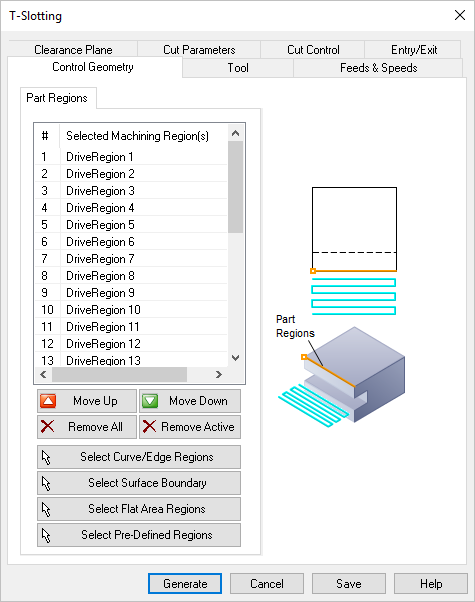Viewport: 475px width, 602px height.
Task: Click cursor icon on Select Curve/Edge Regions
Action: pyautogui.click(x=46, y=457)
